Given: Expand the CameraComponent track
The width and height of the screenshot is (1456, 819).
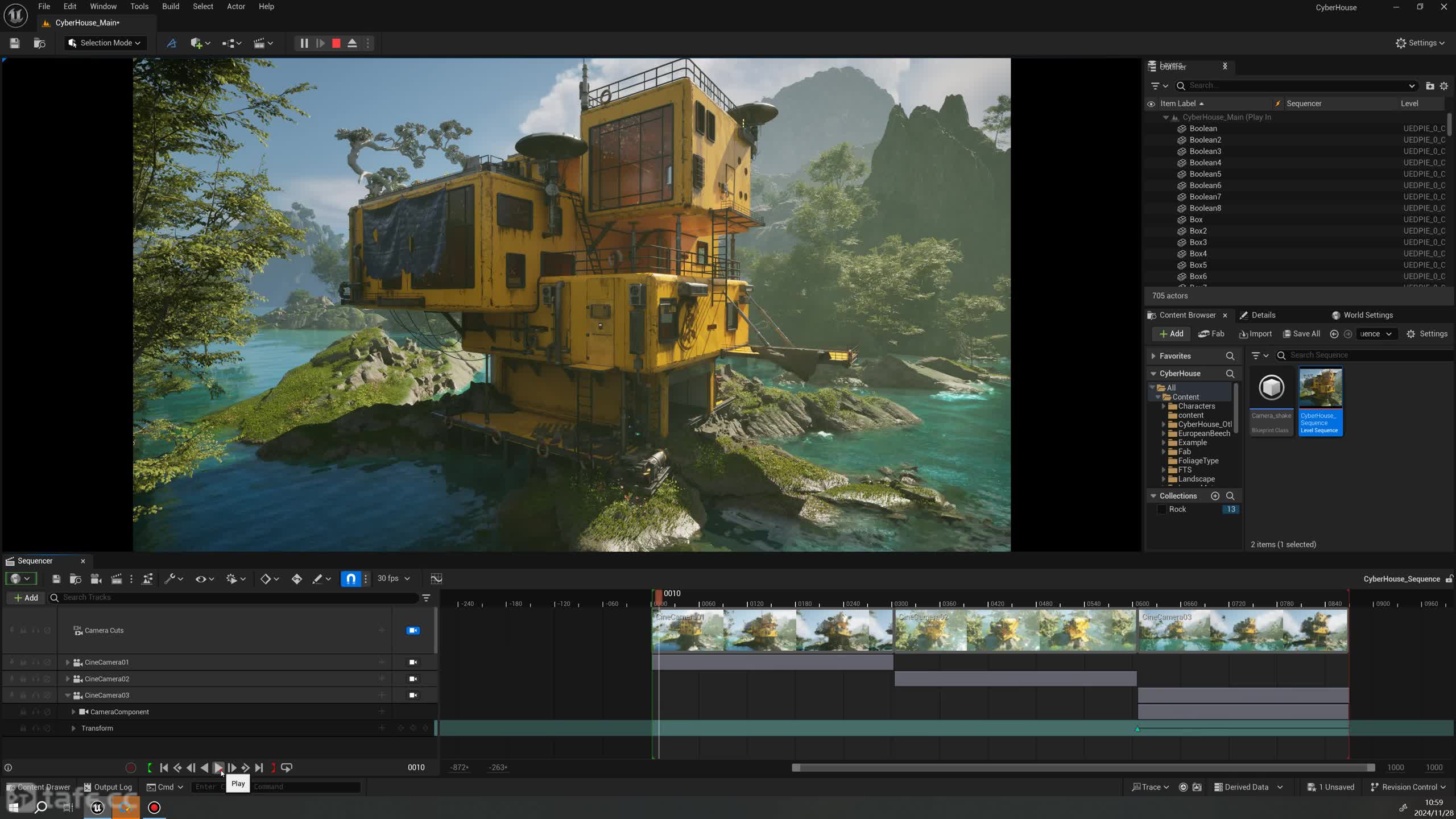Looking at the screenshot, I should [73, 712].
